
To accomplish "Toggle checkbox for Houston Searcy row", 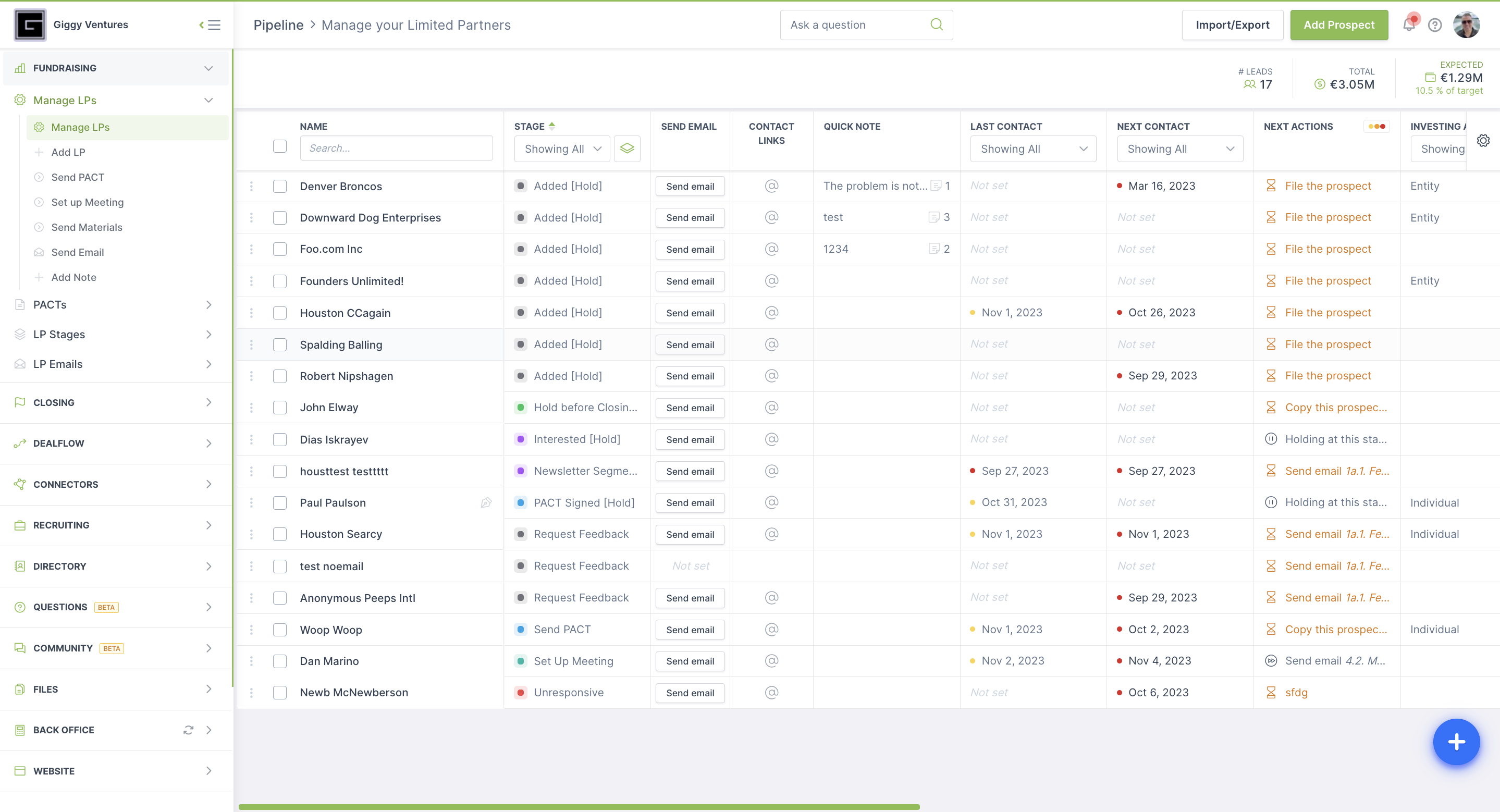I will [x=280, y=534].
